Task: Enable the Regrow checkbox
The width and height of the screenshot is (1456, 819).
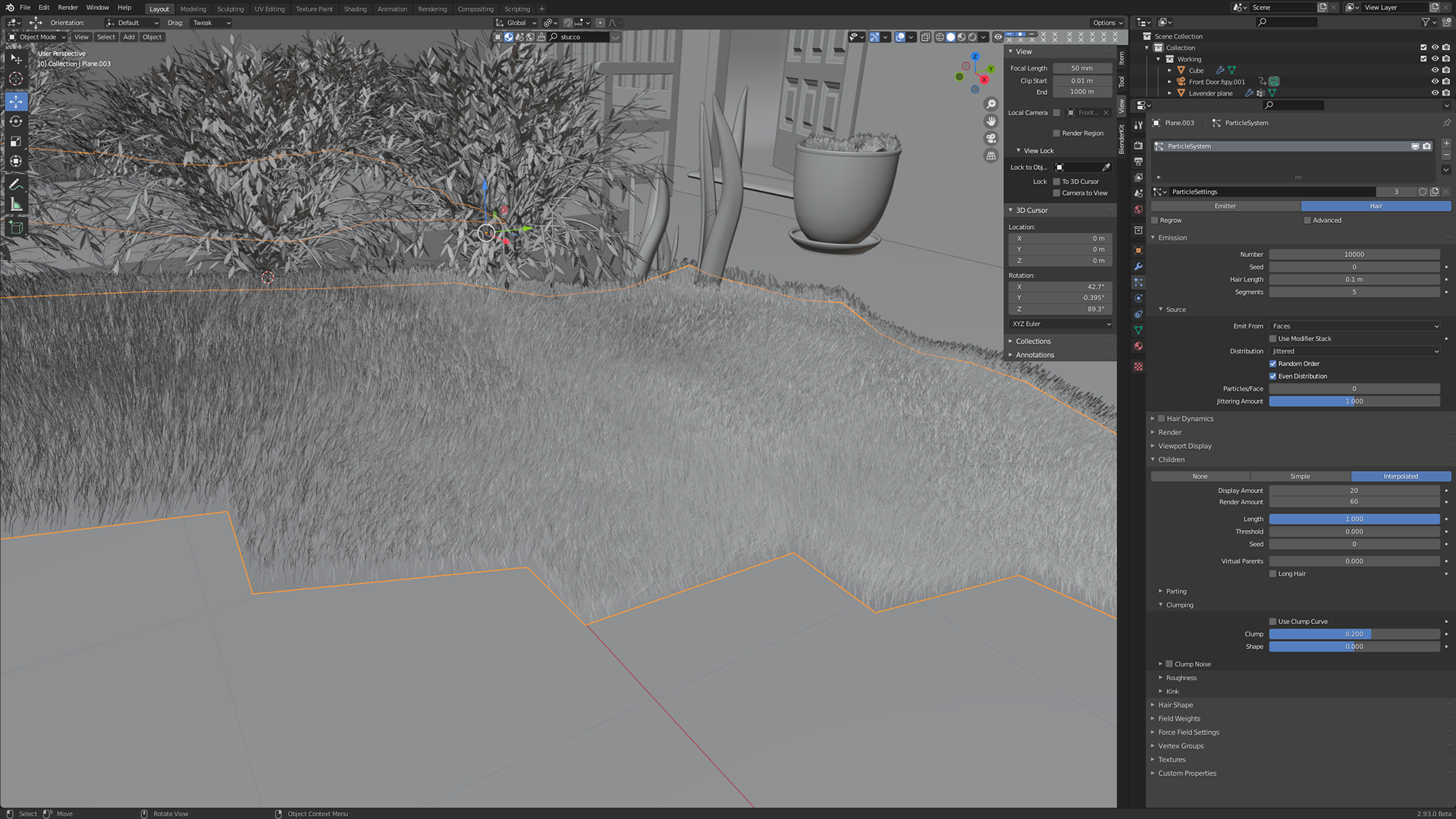Action: pyautogui.click(x=1155, y=221)
